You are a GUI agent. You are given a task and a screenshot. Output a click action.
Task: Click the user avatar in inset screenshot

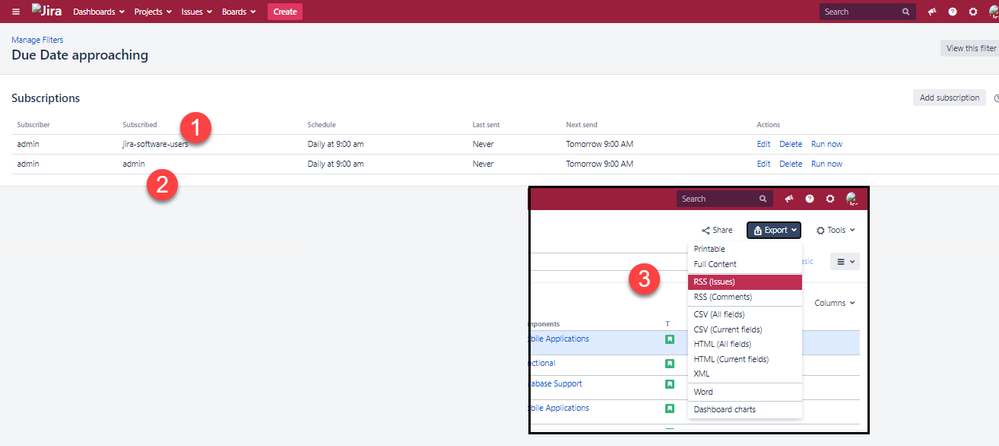click(852, 199)
